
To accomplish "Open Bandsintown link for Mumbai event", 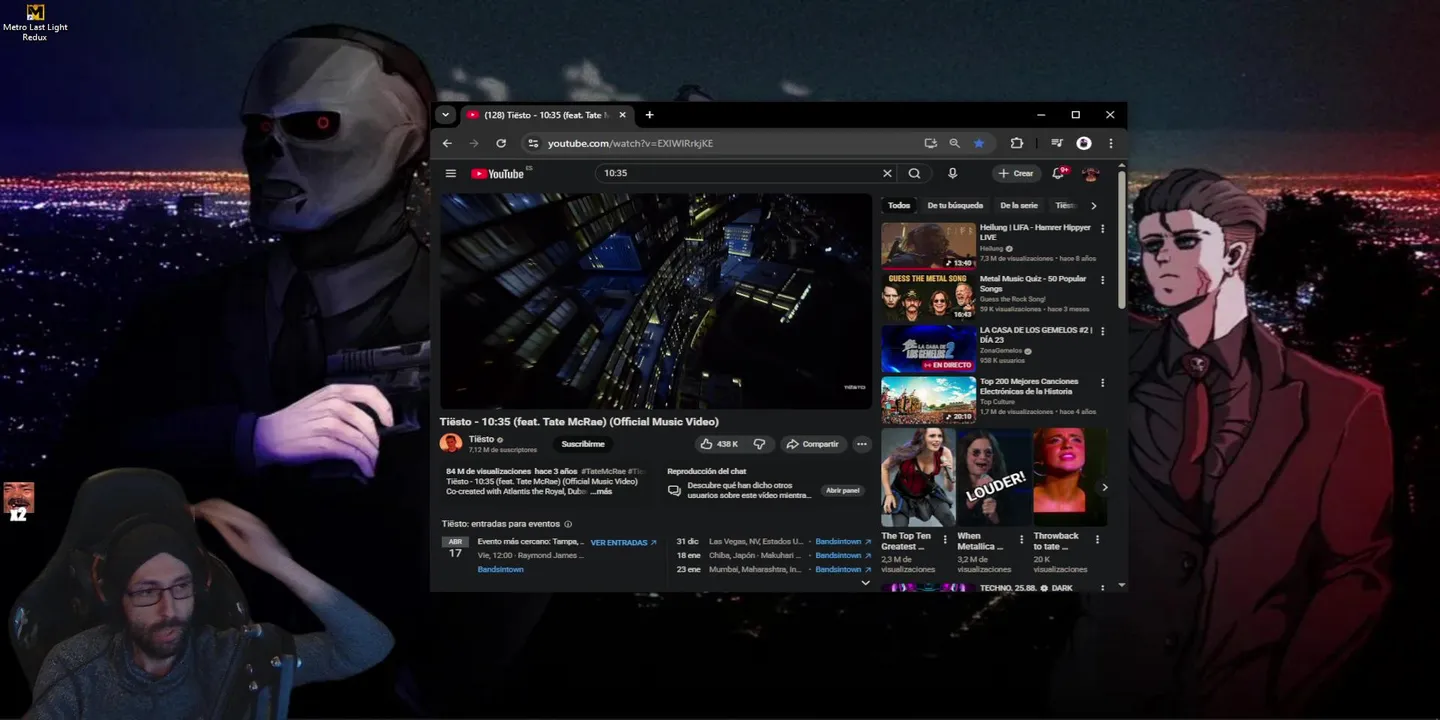I will click(842, 569).
